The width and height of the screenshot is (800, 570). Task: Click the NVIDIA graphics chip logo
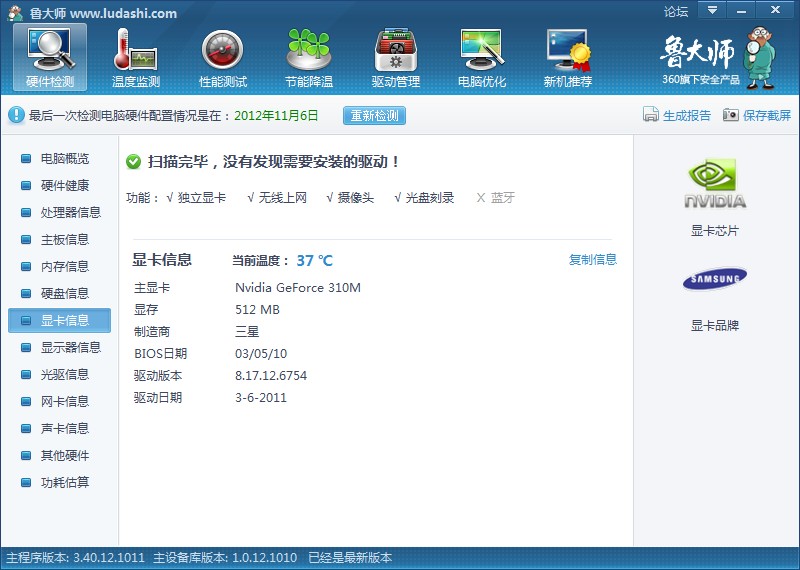pyautogui.click(x=715, y=183)
